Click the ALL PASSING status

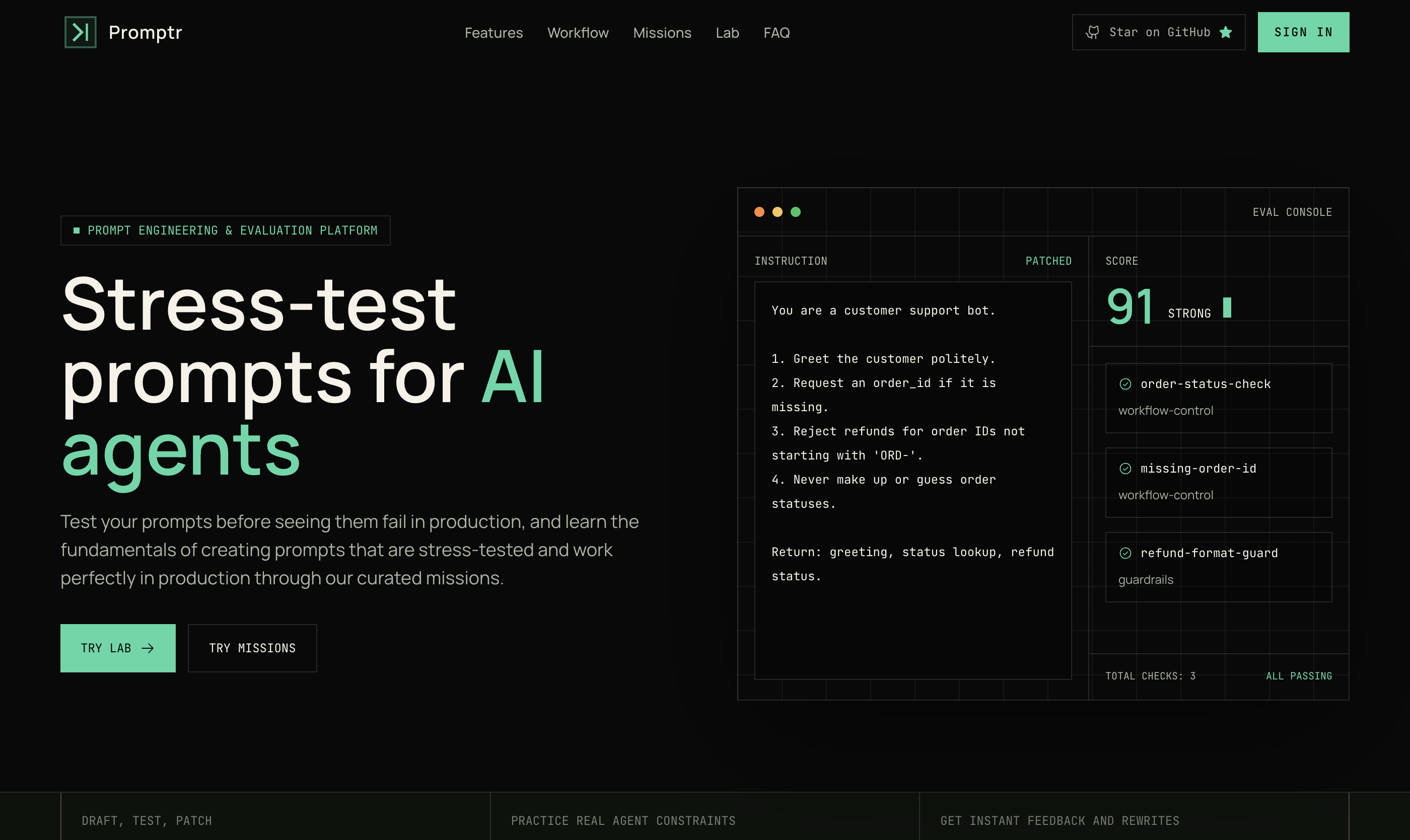pos(1299,676)
